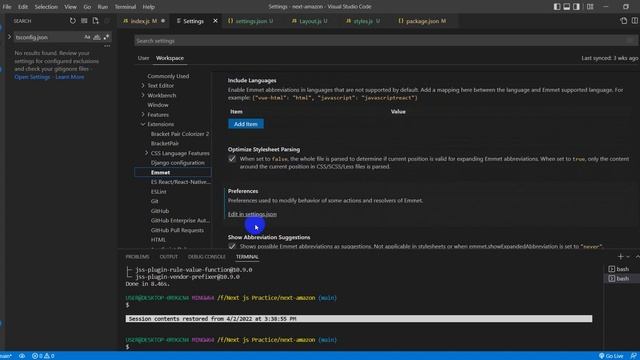
Task: Open the Selection menu
Action: (x=46, y=7)
